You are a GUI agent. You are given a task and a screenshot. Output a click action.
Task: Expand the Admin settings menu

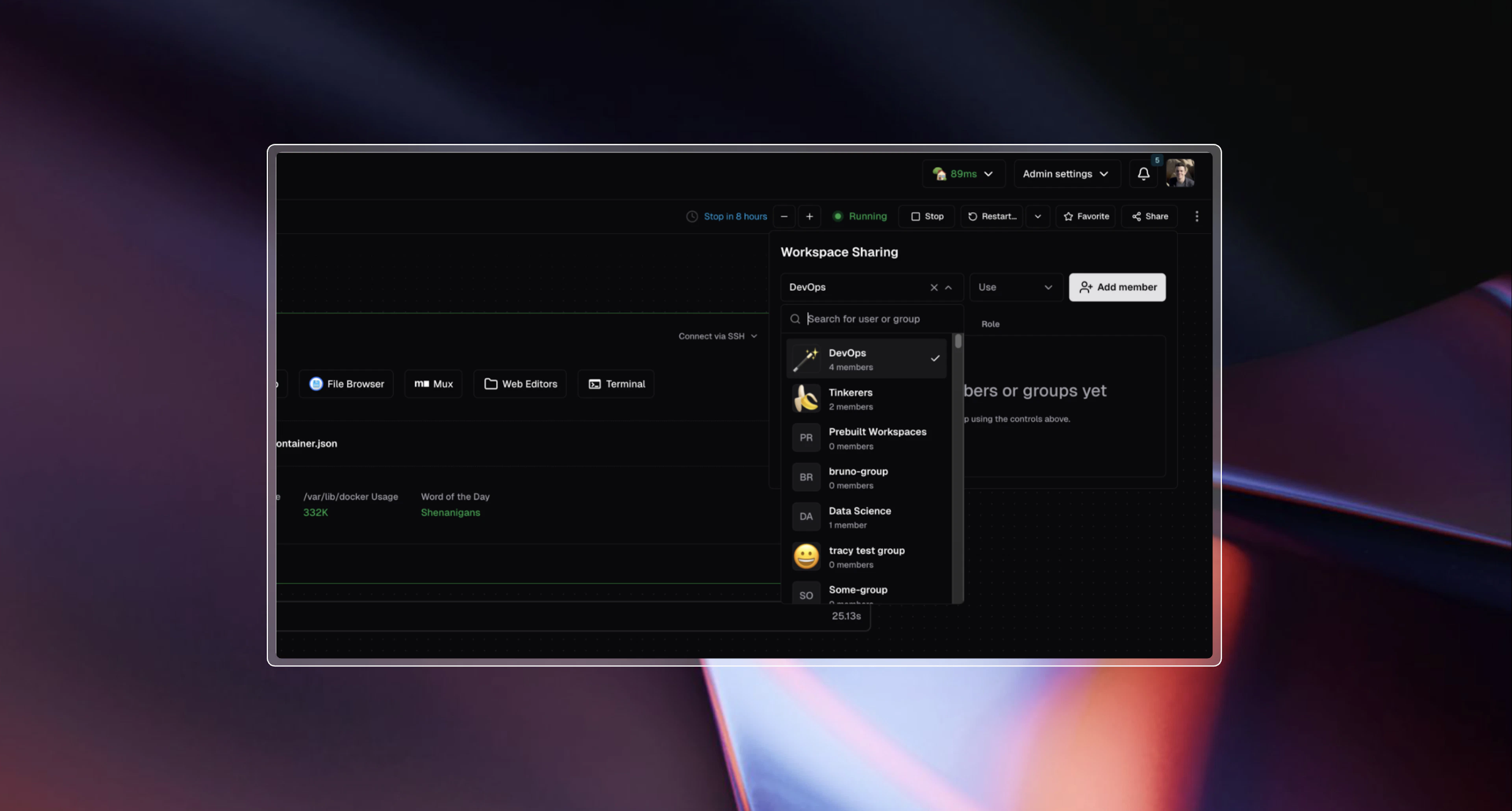(x=1067, y=174)
